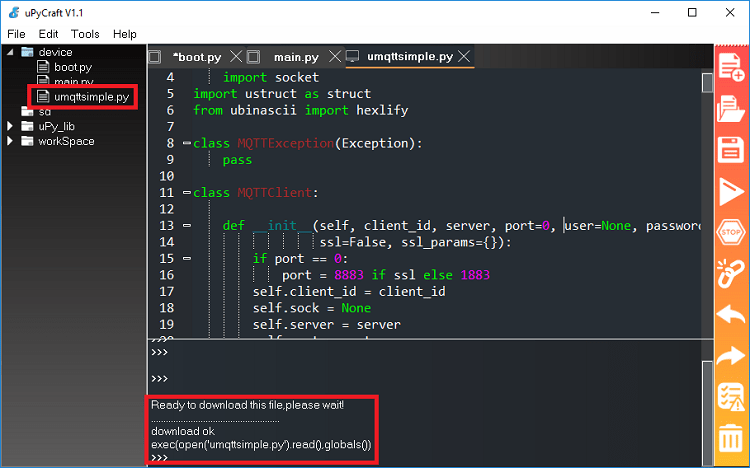This screenshot has height=468, width=750.
Task: Click the New file icon in right toolbar
Action: pyautogui.click(x=731, y=68)
